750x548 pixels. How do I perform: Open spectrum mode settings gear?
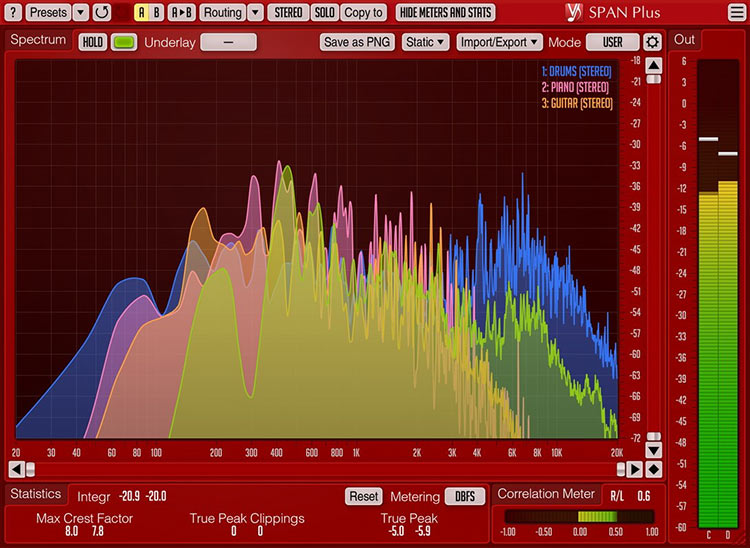[x=652, y=42]
